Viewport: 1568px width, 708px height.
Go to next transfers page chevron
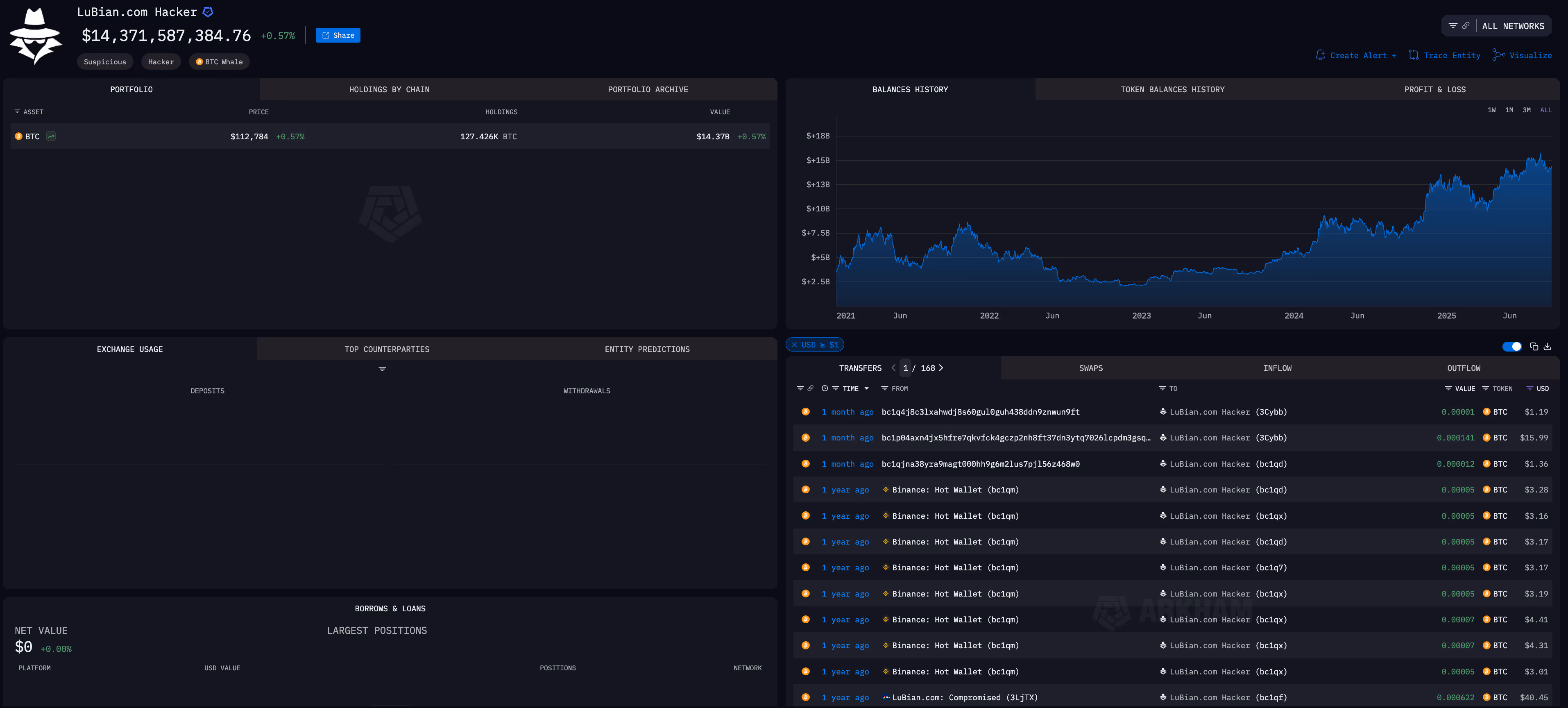click(x=941, y=368)
